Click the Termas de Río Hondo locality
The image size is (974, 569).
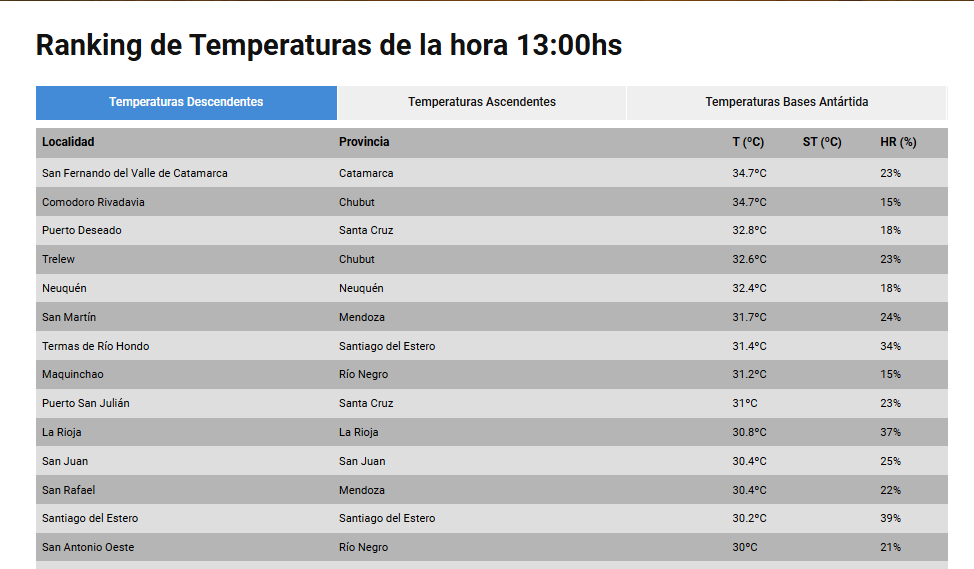click(96, 346)
